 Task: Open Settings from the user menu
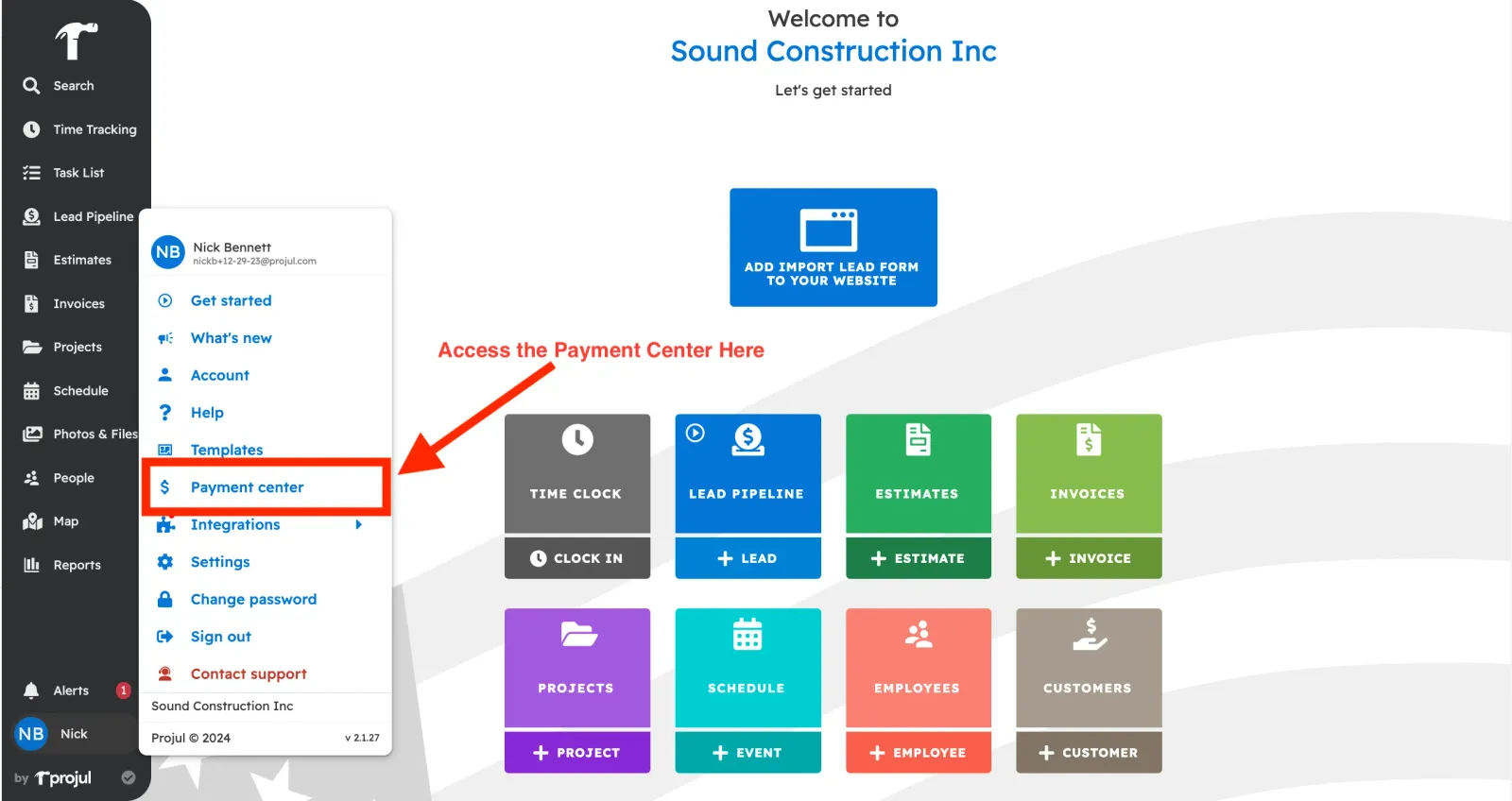[220, 562]
